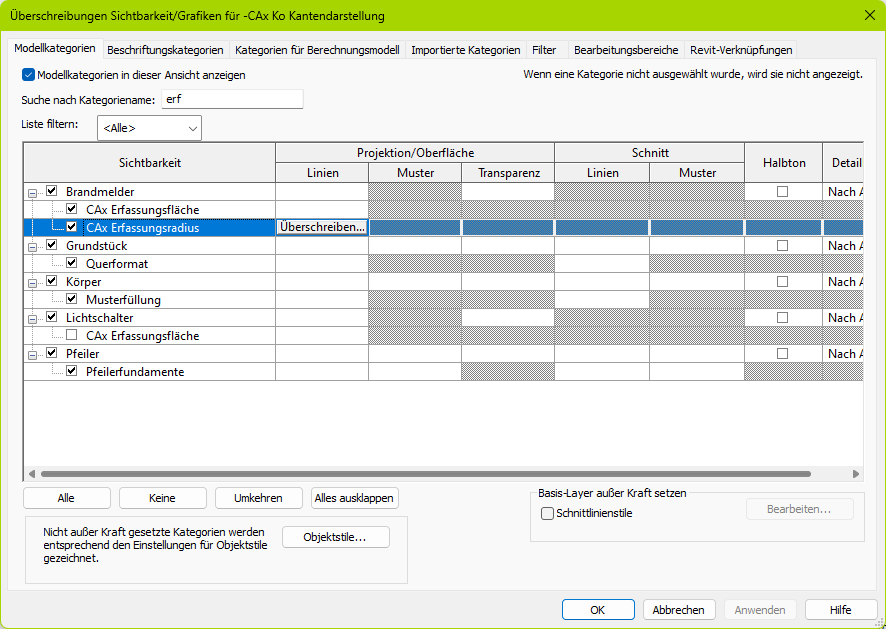
Task: Open the Revit-Verknüpfungen tab
Action: point(741,50)
